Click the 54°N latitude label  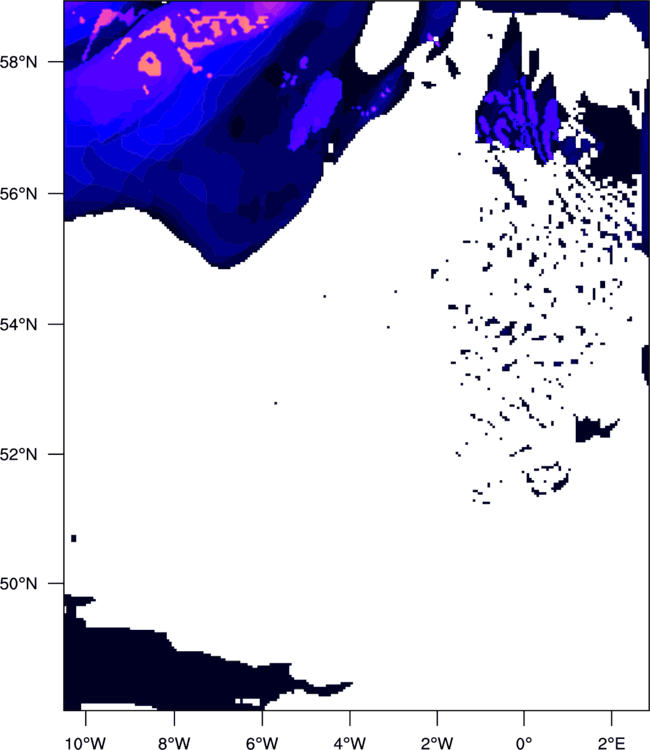tap(18, 324)
